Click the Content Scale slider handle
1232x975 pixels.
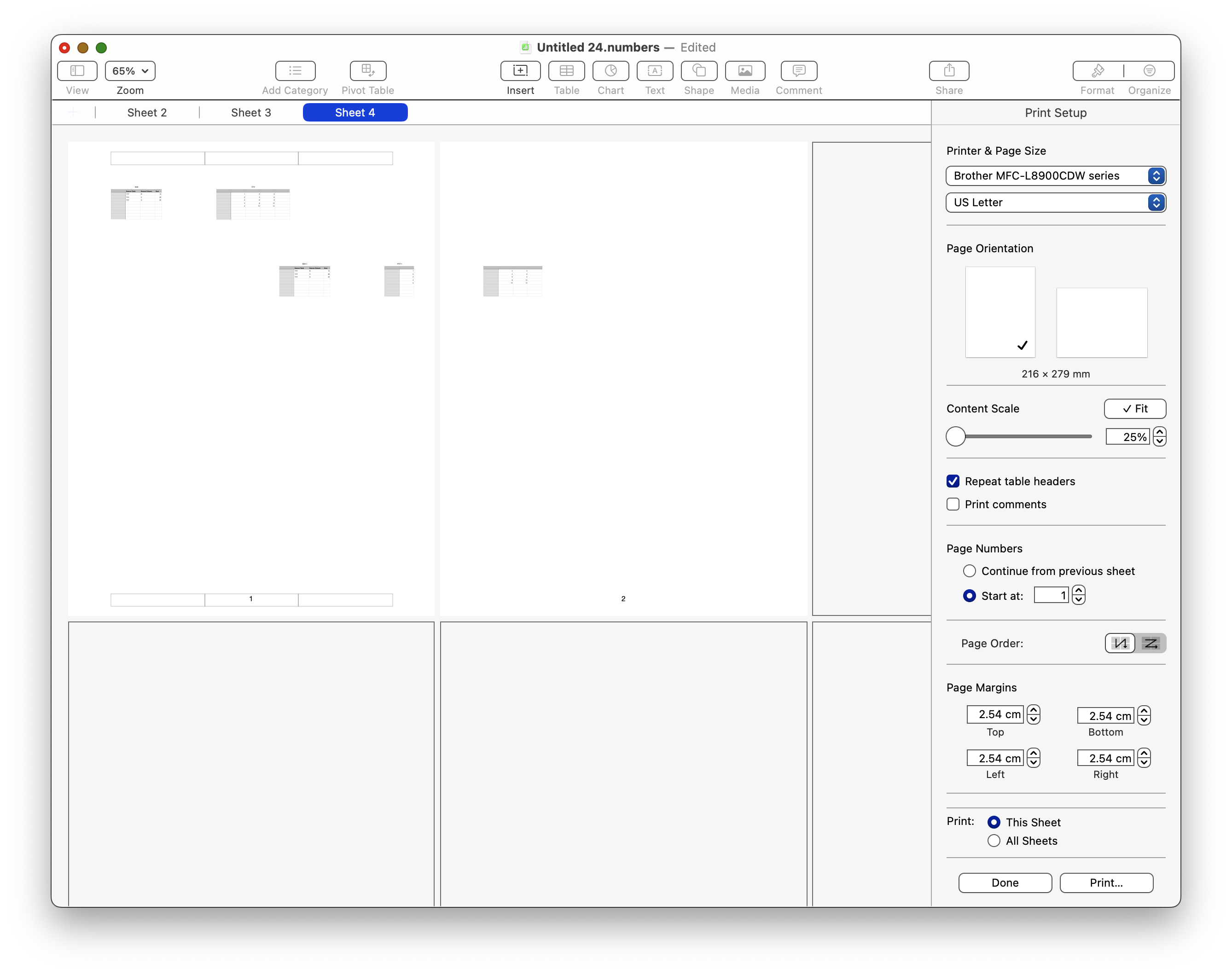pyautogui.click(x=955, y=437)
